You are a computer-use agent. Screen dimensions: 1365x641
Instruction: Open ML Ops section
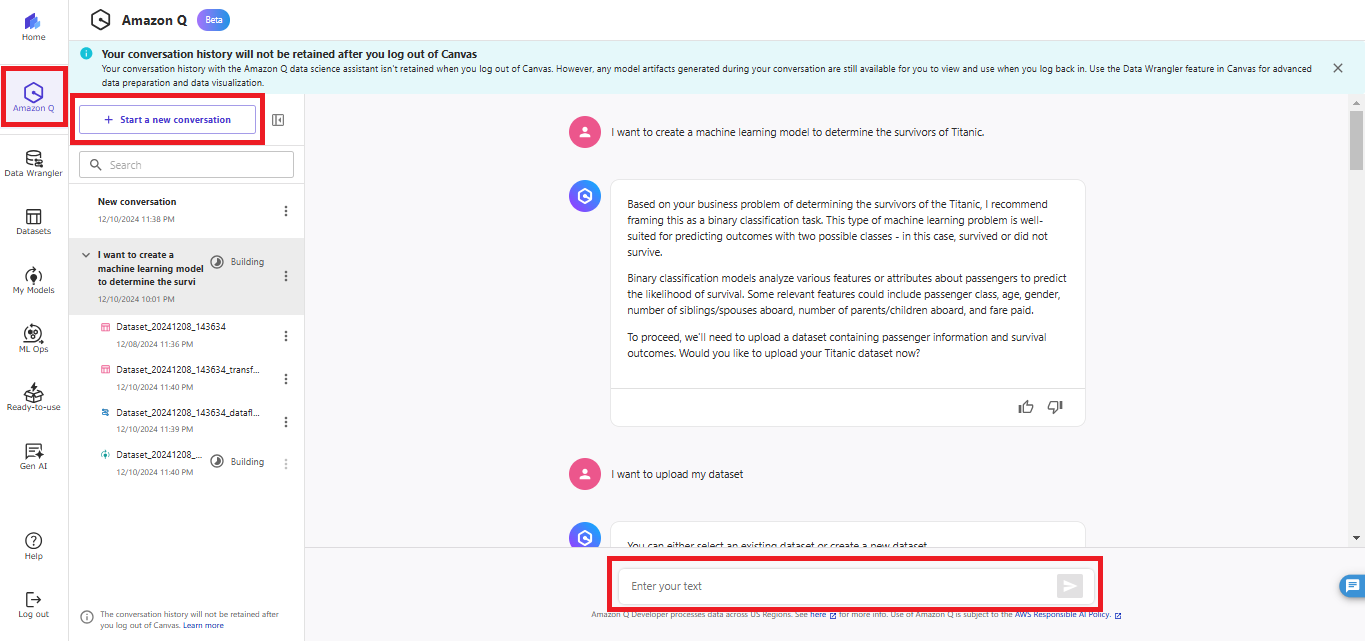[x=34, y=339]
